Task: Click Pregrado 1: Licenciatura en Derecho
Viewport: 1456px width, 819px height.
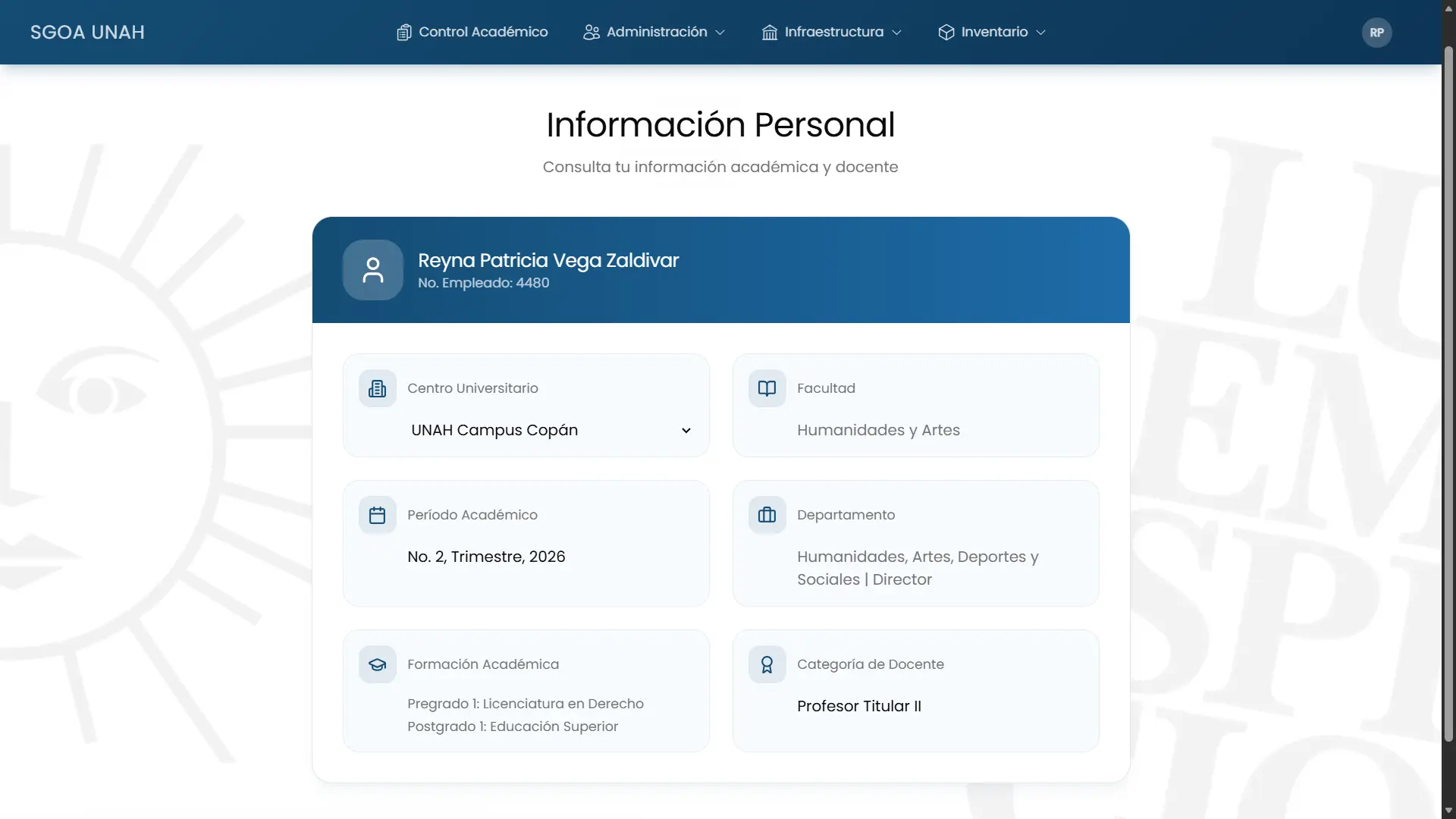Action: click(526, 704)
